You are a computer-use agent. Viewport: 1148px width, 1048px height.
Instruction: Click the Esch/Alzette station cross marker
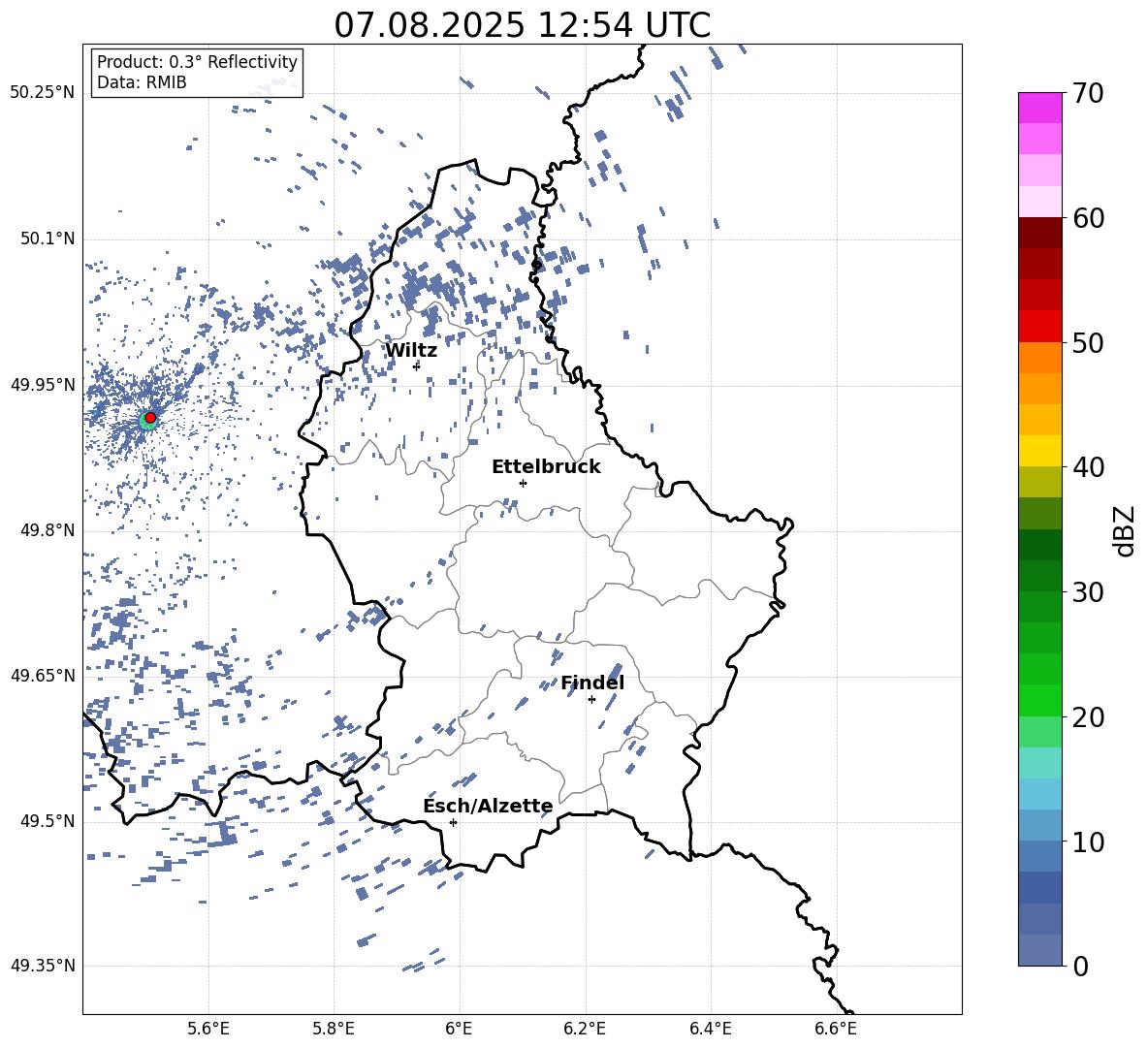point(453,822)
